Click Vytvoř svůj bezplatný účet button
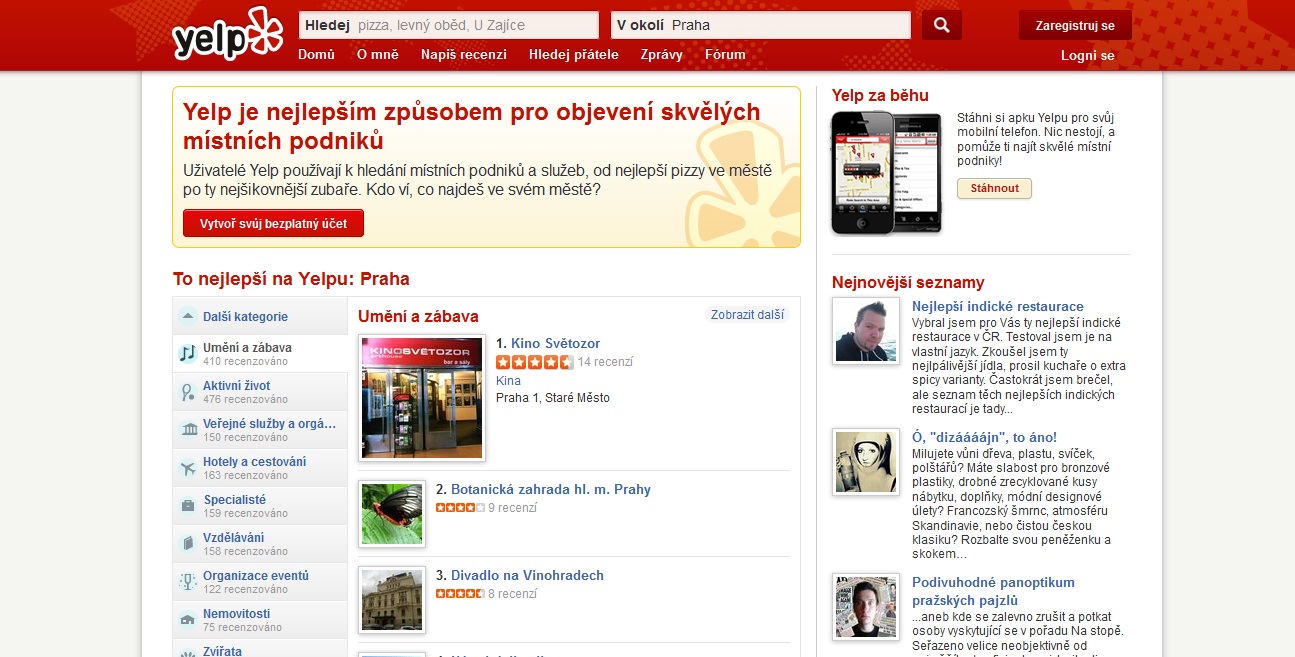 point(273,223)
